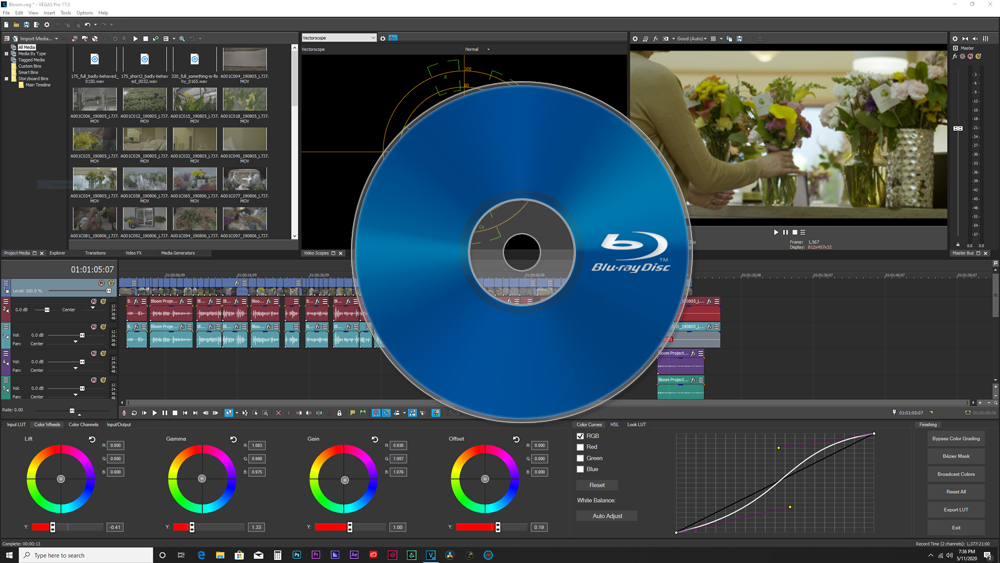Open preview quality Good (Auto) dropdown
1000x563 pixels.
tap(692, 39)
